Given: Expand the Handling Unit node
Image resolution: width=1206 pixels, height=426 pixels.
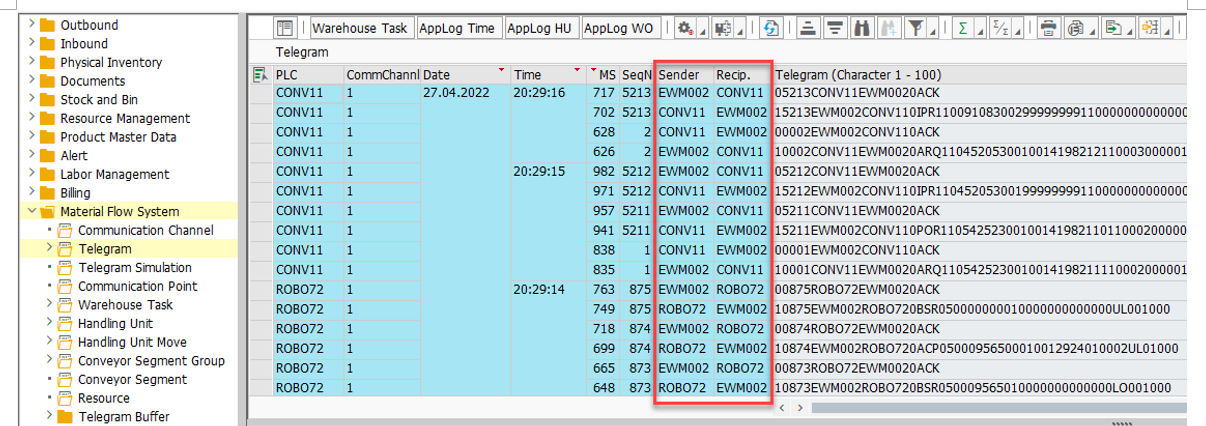Looking at the screenshot, I should (50, 323).
